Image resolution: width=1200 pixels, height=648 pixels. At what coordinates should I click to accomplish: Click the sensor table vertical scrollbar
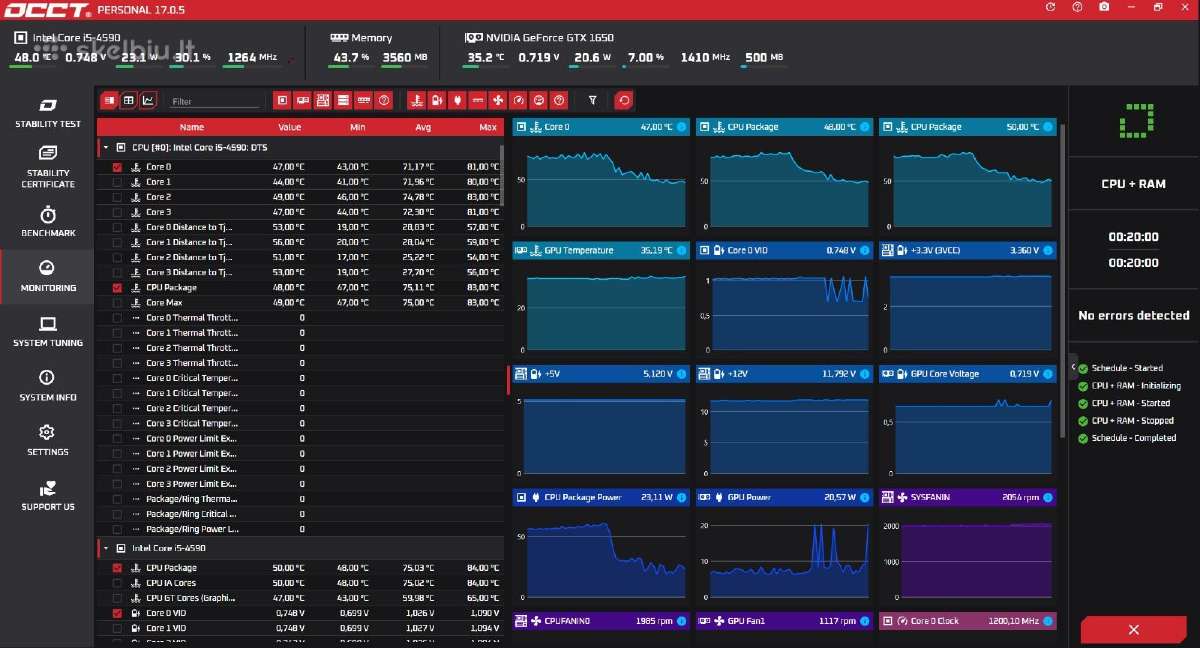pos(502,175)
